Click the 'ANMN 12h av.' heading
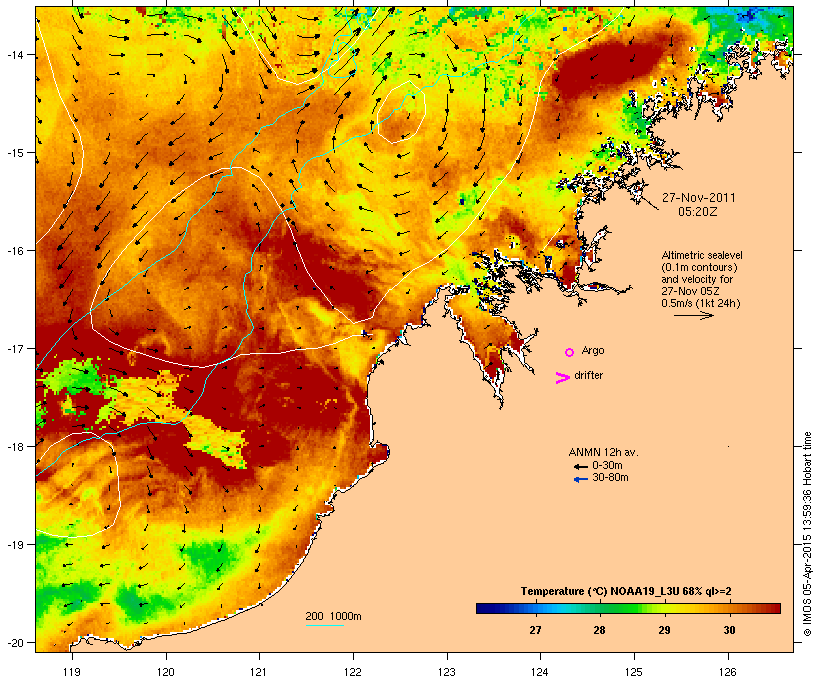Viewport: 820px width, 680px height. (603, 452)
